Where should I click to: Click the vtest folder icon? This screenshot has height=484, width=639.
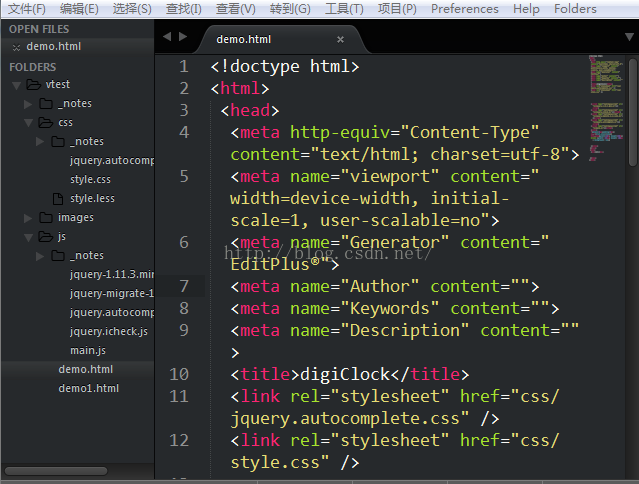click(34, 85)
